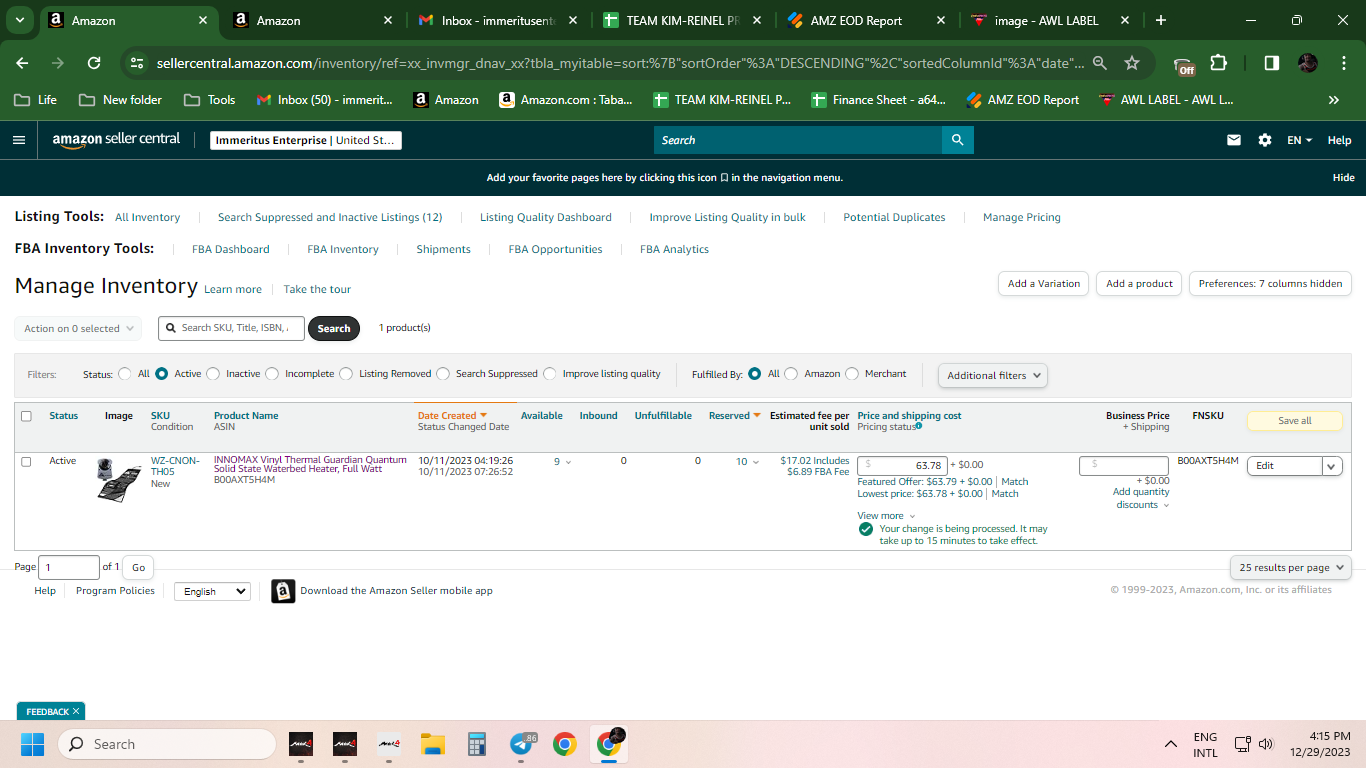Open File Explorer from taskbar
The image size is (1366, 768).
[x=432, y=744]
